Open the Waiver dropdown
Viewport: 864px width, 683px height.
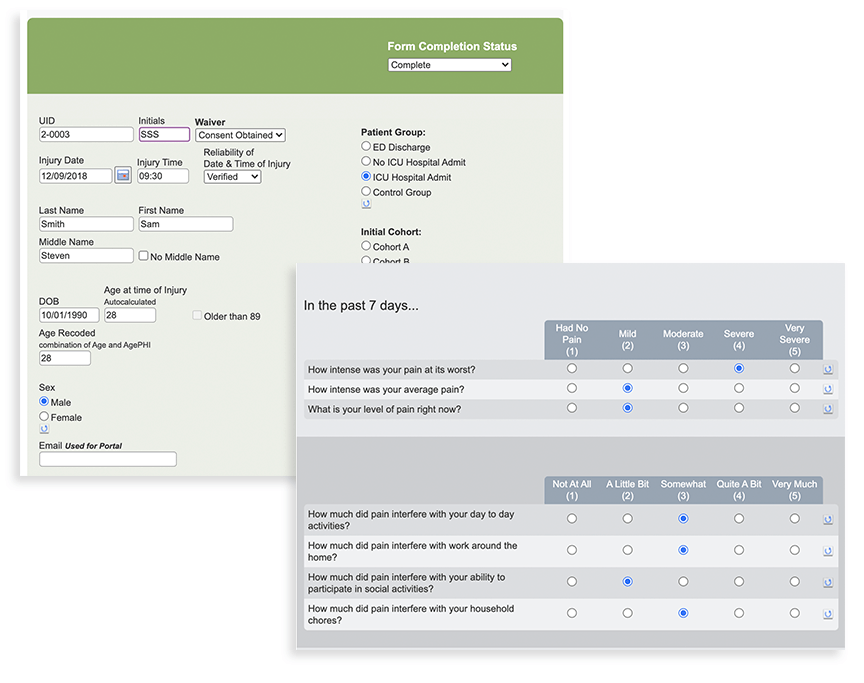click(240, 134)
